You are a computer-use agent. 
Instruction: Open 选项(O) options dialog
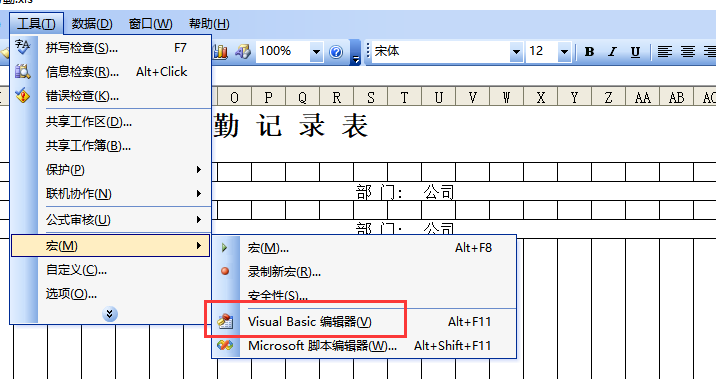[111, 294]
